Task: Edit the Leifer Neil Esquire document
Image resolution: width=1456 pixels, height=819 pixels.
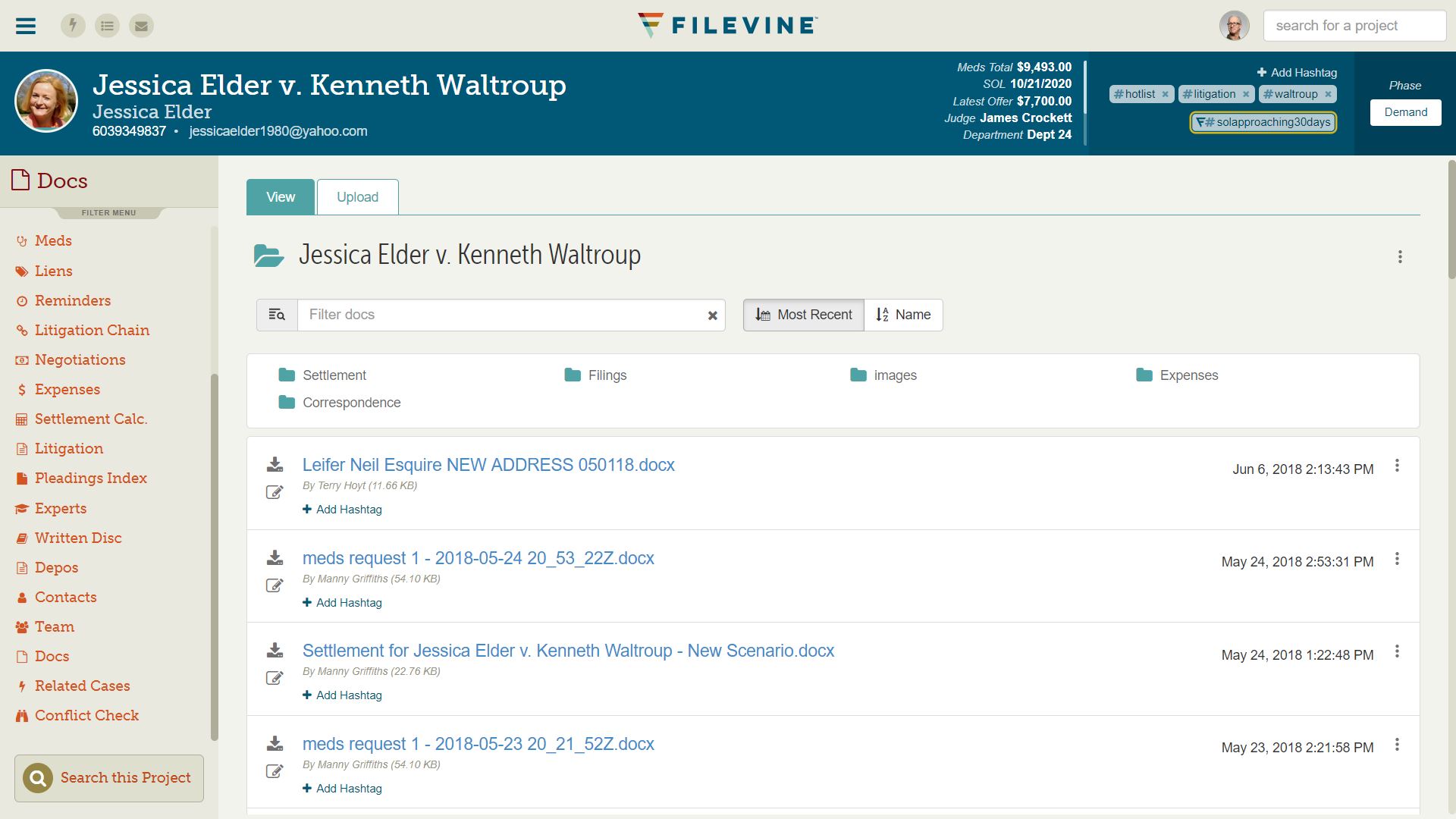Action: [x=275, y=492]
